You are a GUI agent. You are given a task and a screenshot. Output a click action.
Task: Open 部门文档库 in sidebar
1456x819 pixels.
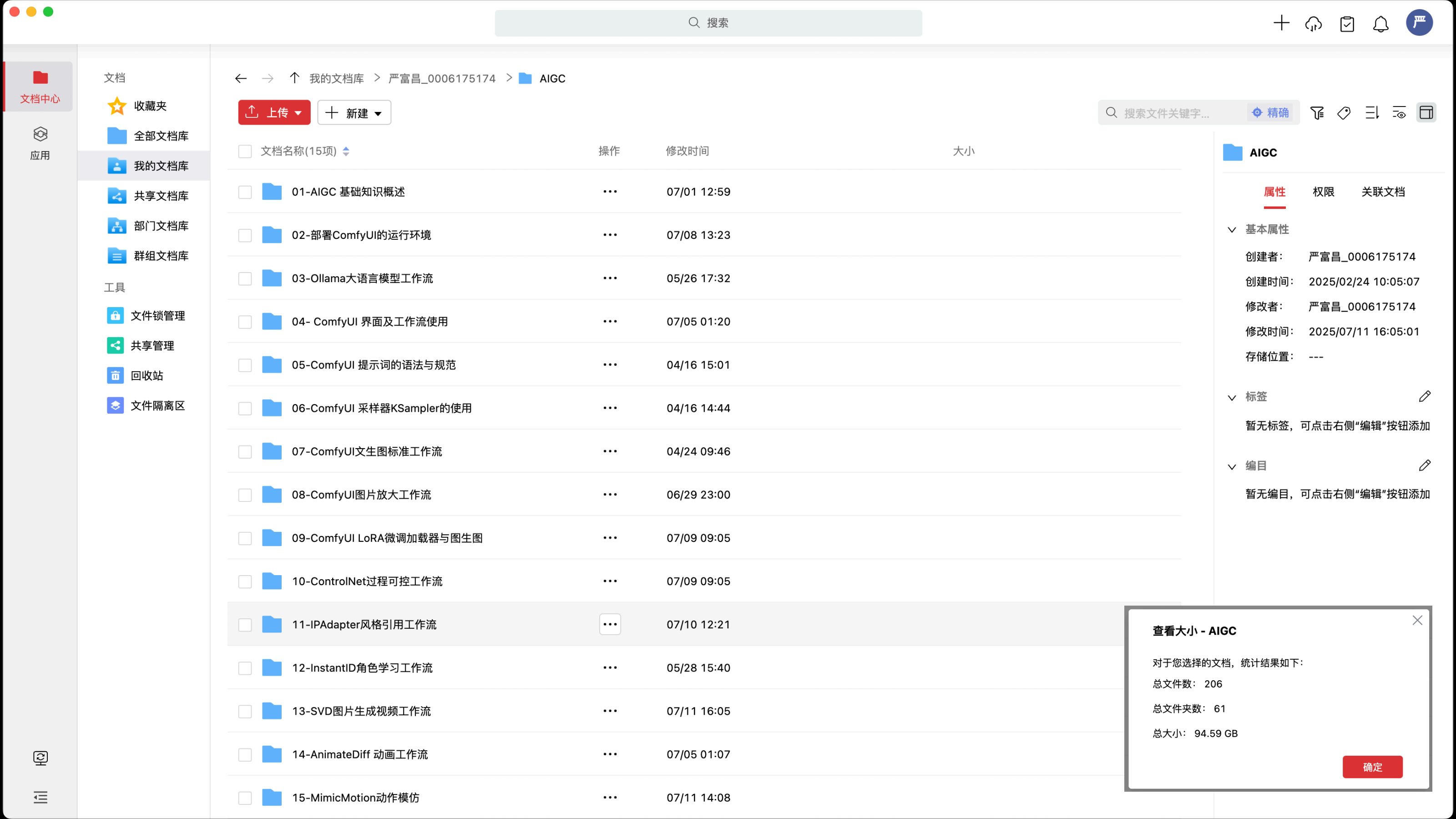pos(148,226)
